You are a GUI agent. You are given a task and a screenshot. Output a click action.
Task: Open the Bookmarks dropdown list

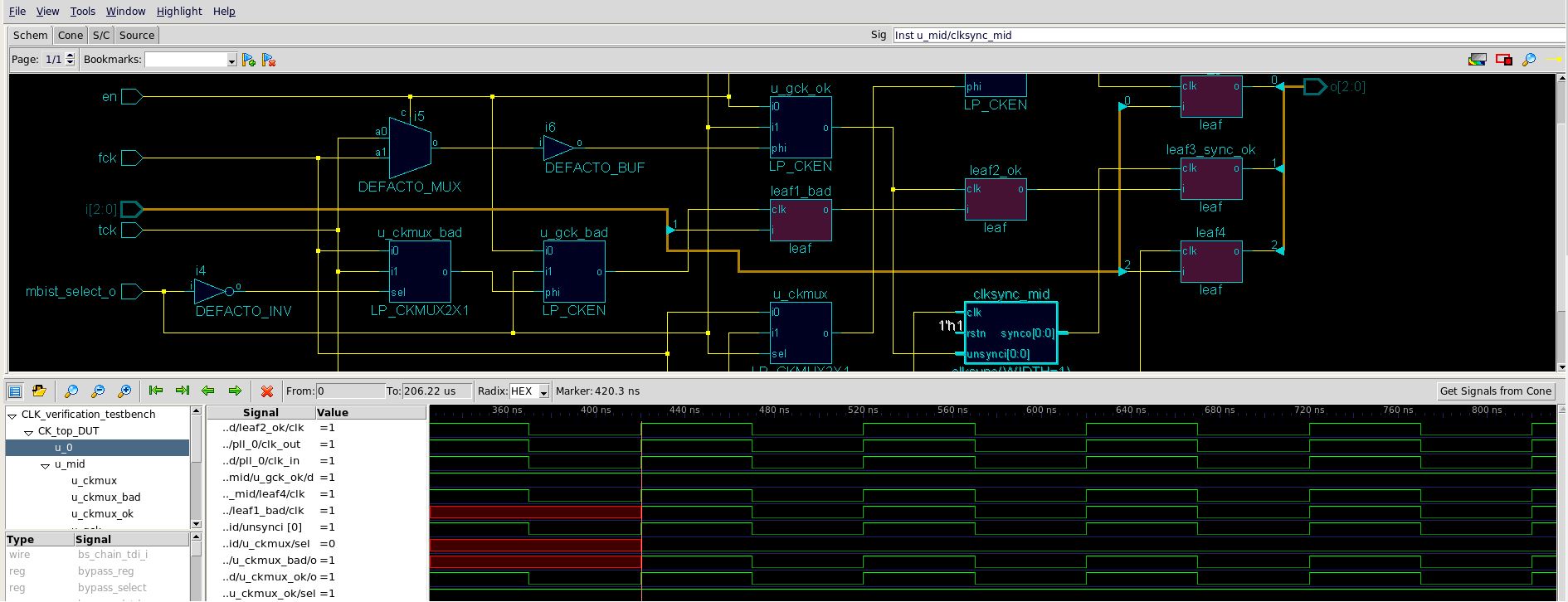point(231,61)
